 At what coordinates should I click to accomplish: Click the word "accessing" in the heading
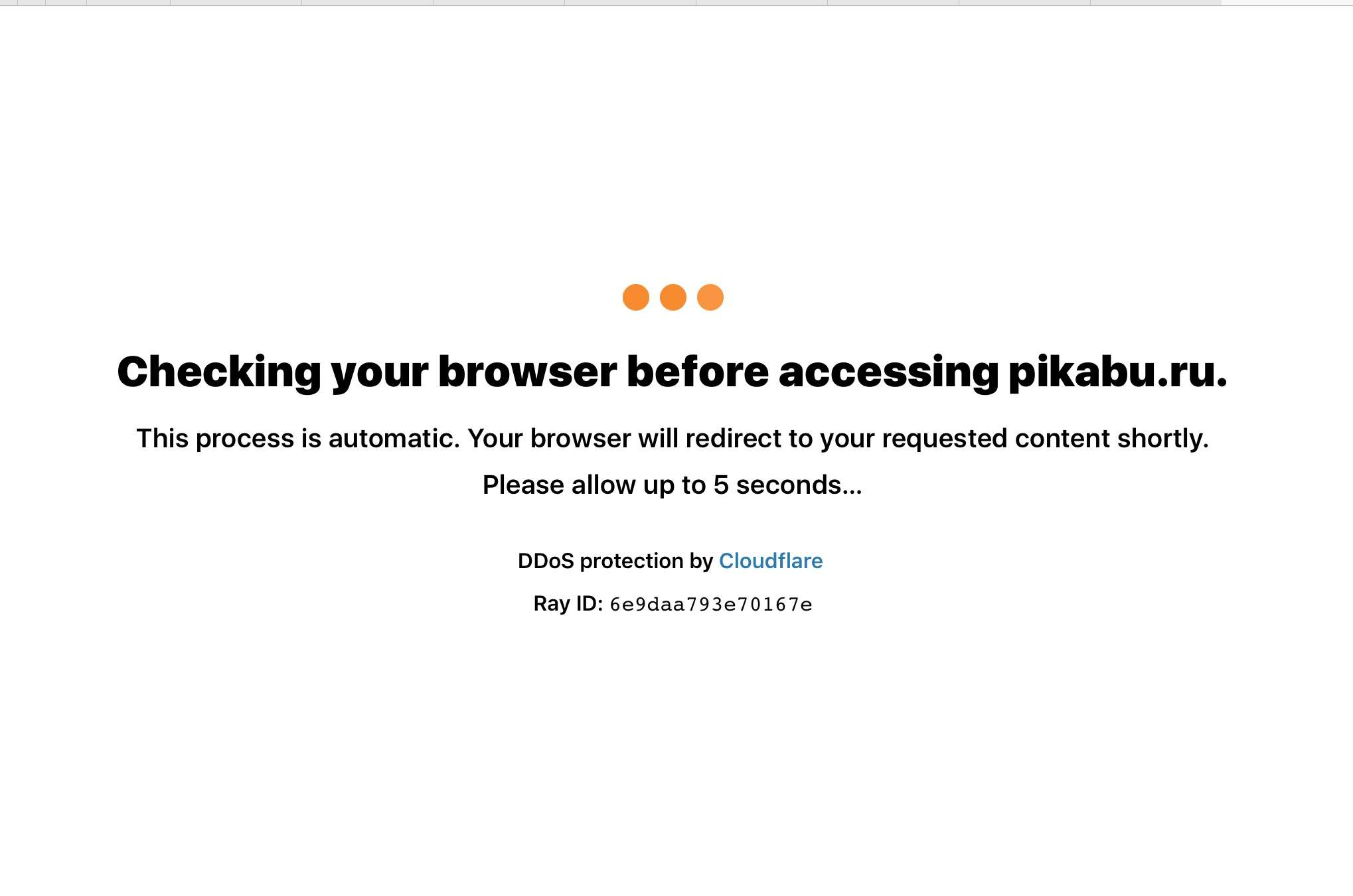(x=888, y=372)
